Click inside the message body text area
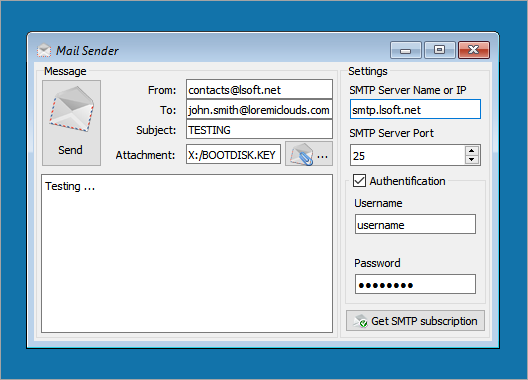This screenshot has width=528, height=380. [x=187, y=253]
